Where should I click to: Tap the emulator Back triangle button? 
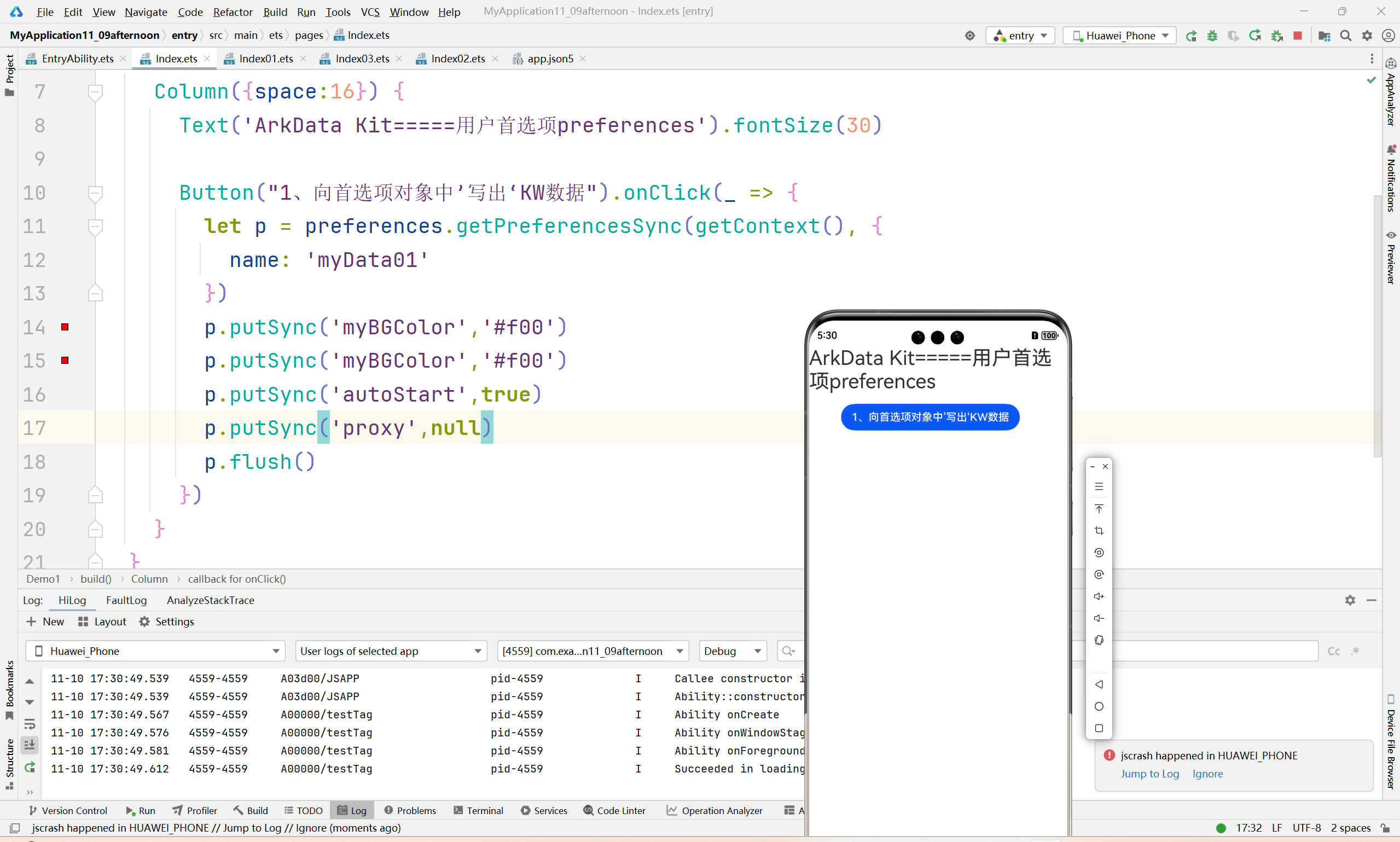pos(1099,684)
